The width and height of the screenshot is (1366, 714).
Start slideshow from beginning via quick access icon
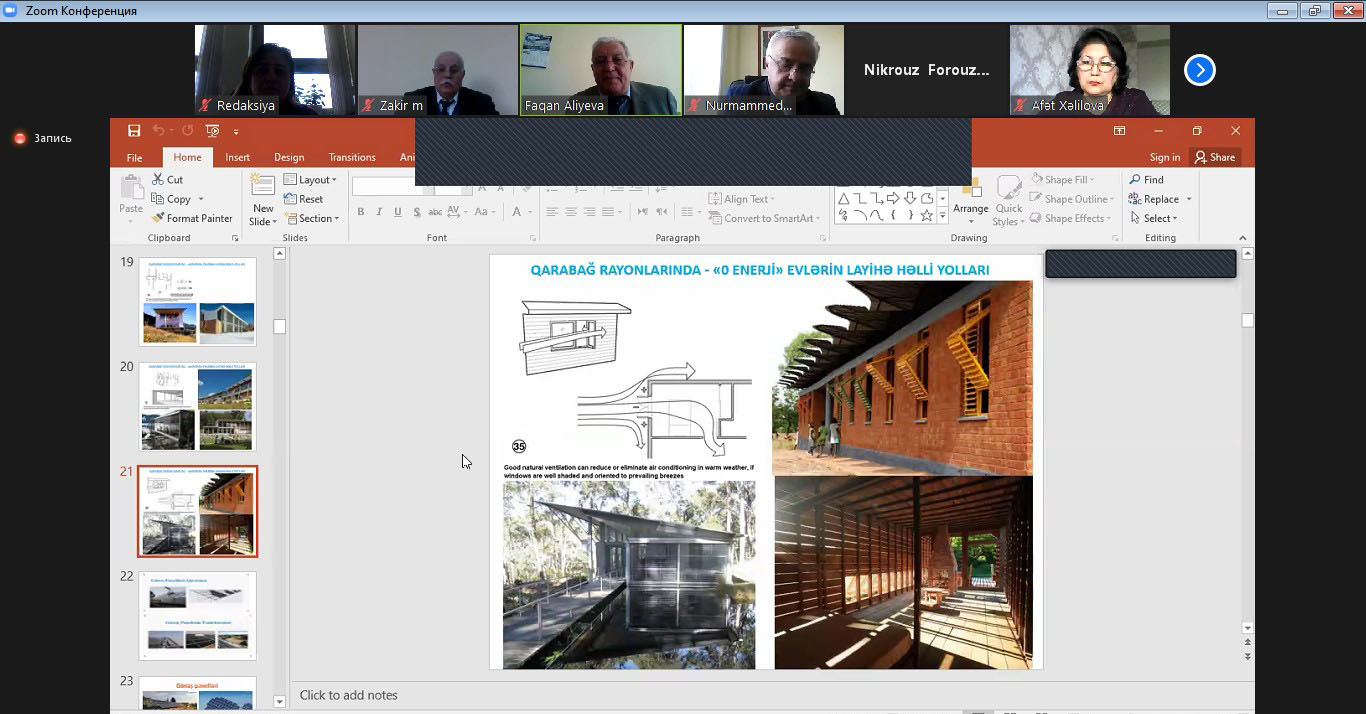coord(212,131)
